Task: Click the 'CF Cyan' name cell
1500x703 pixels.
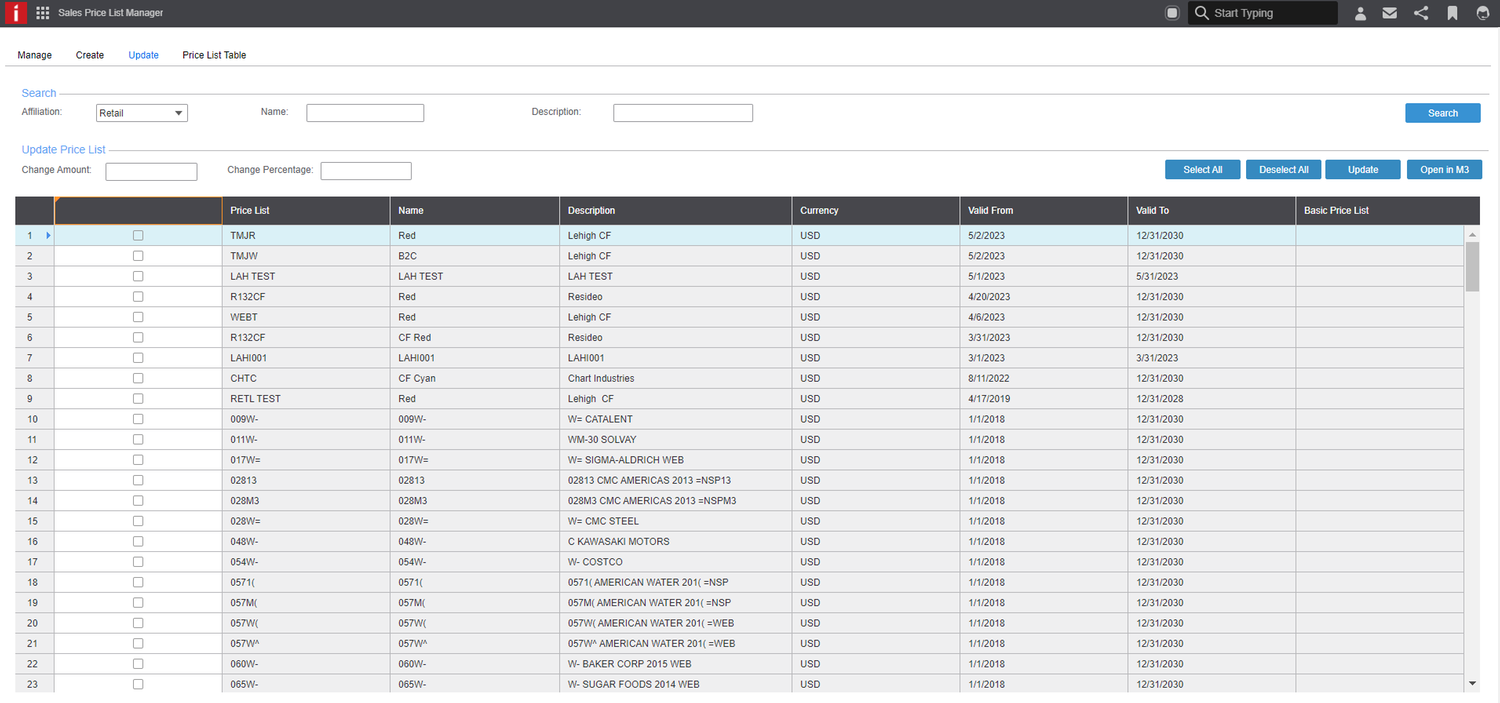Action: click(475, 378)
